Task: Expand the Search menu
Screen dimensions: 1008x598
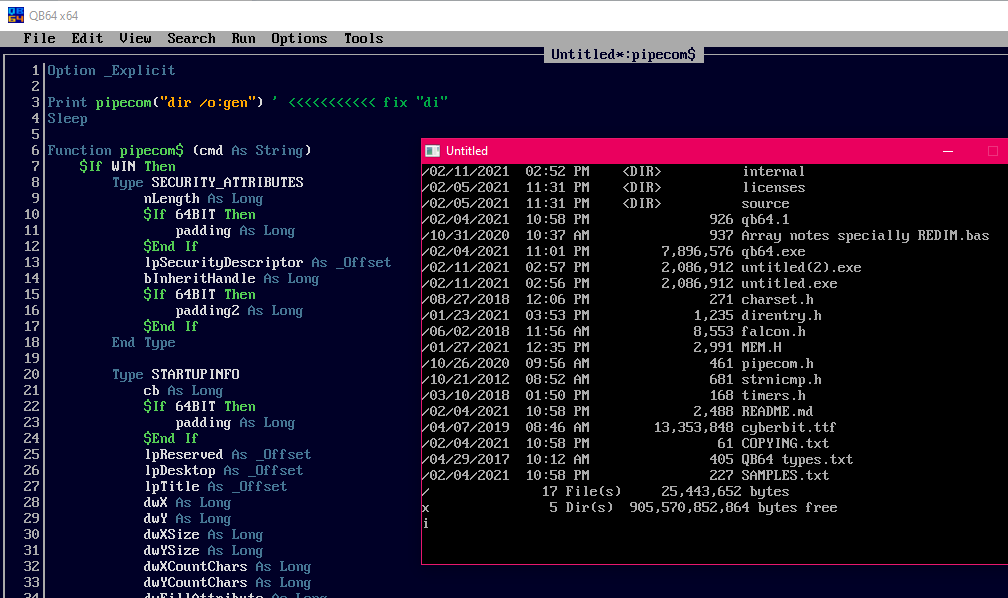Action: 191,38
